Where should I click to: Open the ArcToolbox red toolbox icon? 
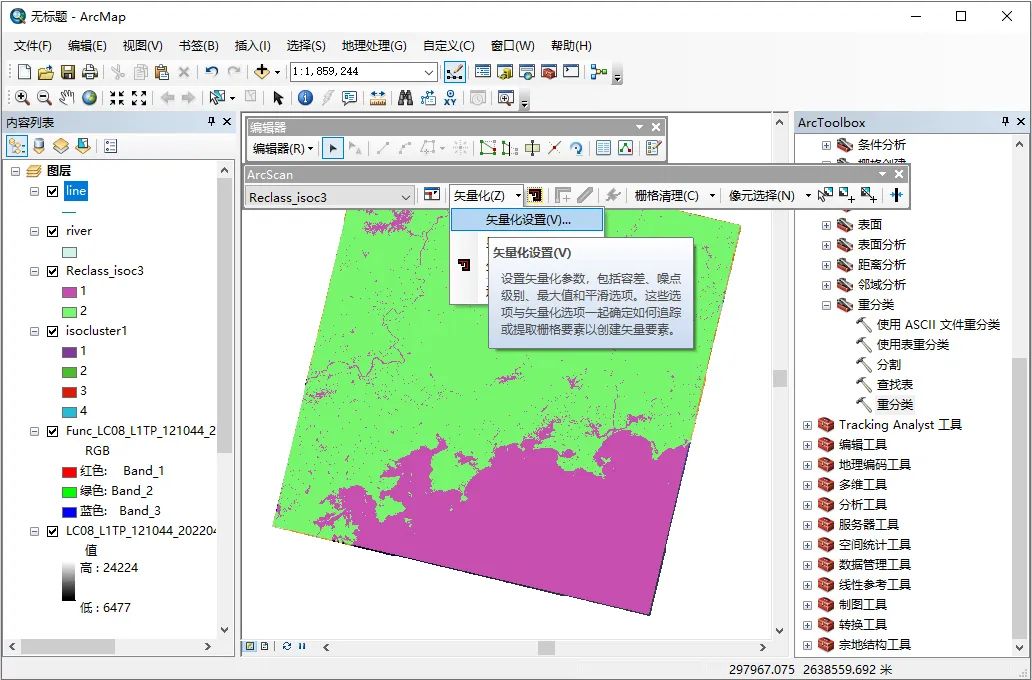point(548,71)
